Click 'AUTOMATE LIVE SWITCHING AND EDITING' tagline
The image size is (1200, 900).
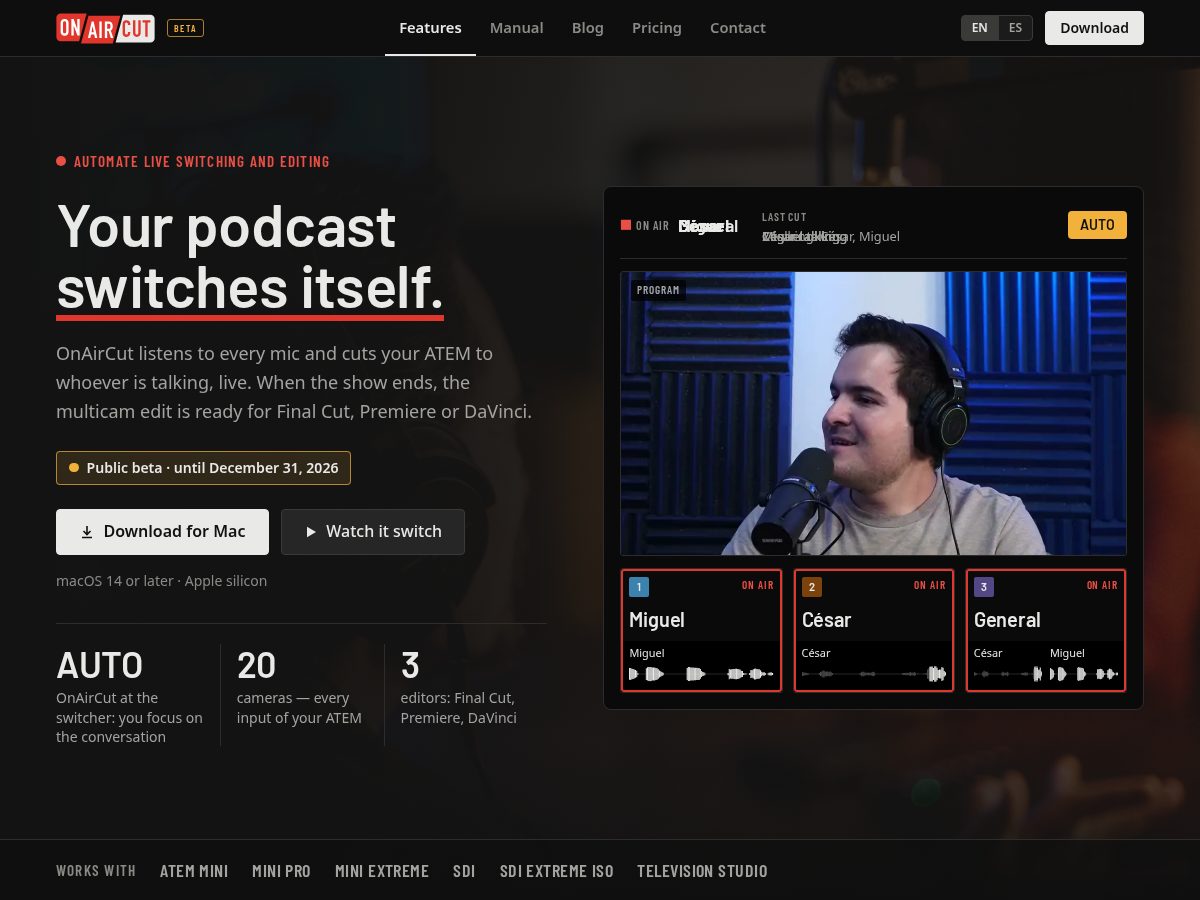point(201,161)
